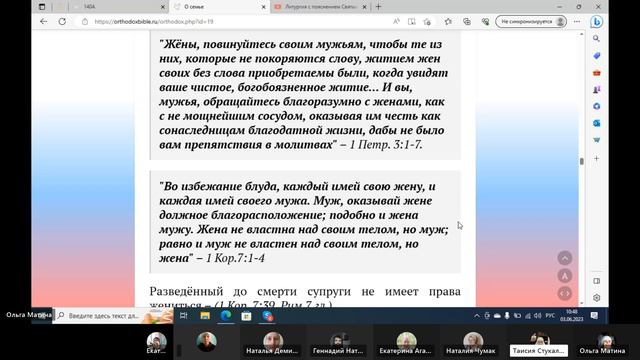Image resolution: width=640 pixels, height=360 pixels.
Task: Reload the page with the refresh icon
Action: click(x=62, y=22)
